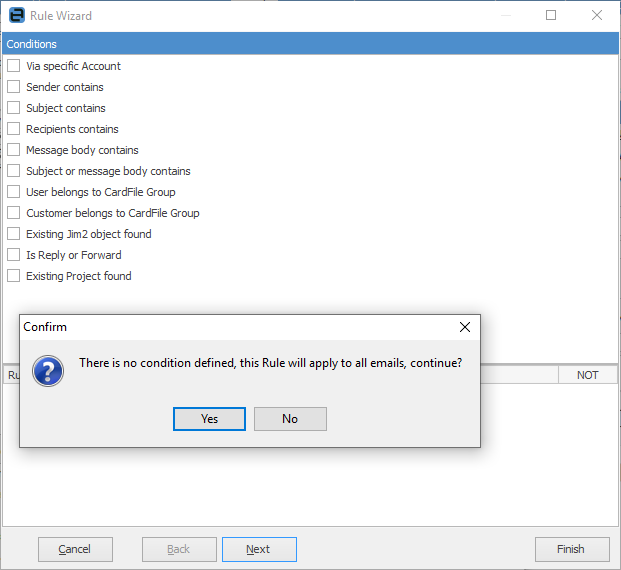Enable Existing Project found condition
The height and width of the screenshot is (570, 621).
click(13, 276)
